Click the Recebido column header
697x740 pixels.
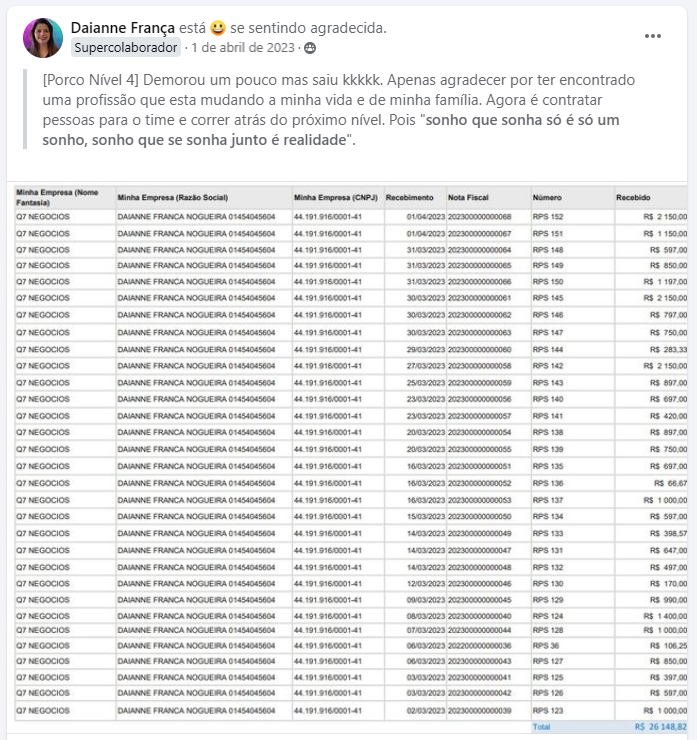[x=633, y=198]
